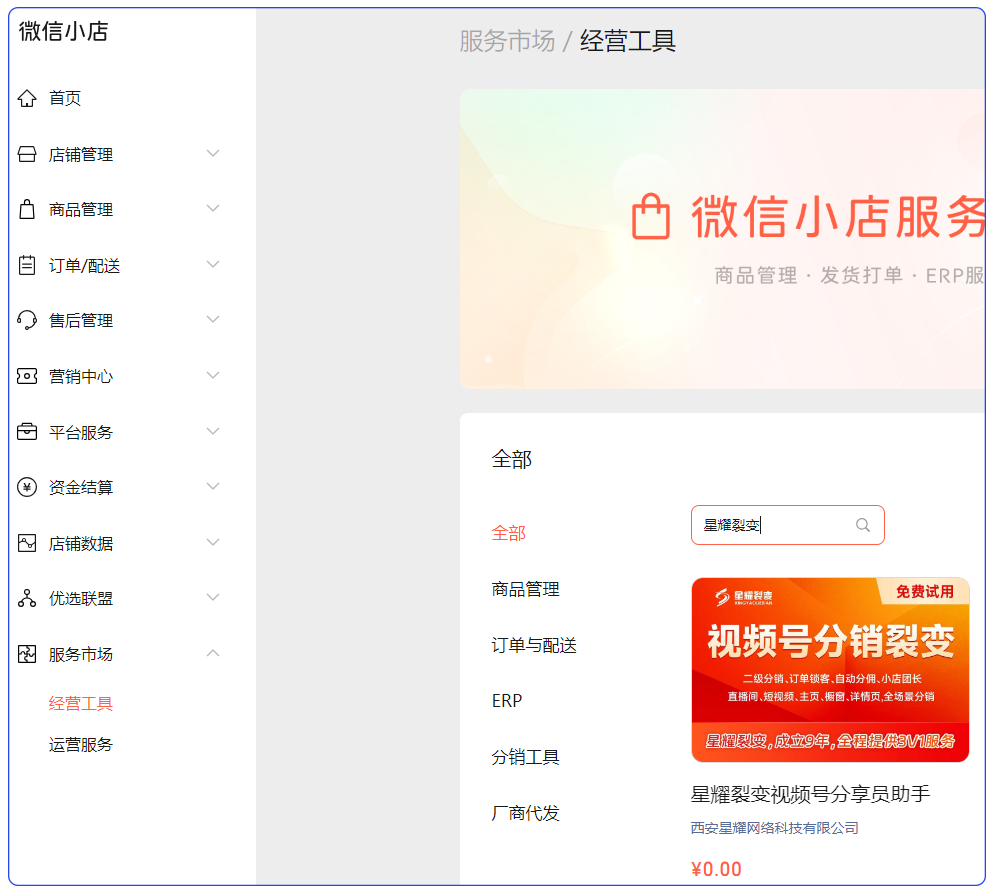Click the network nodes icon for 优选联盟

(27, 598)
